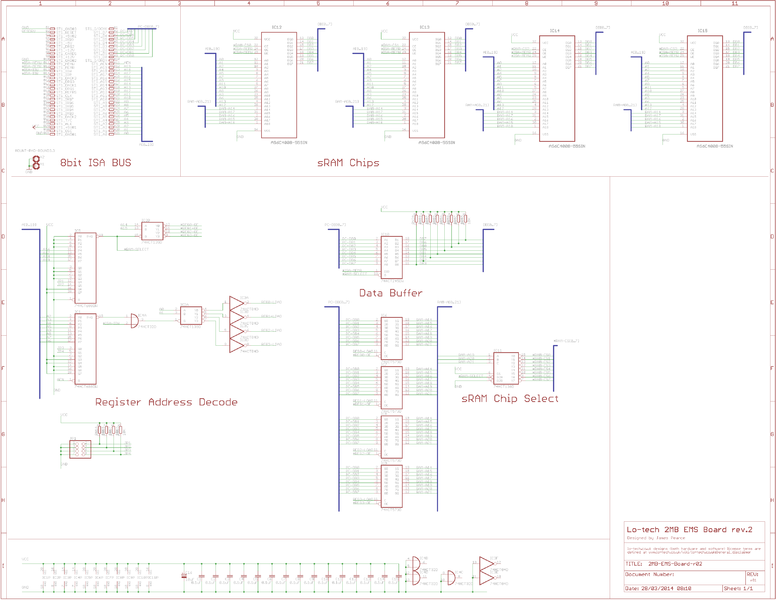Select the spare OR gate pair in bottom strip
Image resolution: width=776 pixels, height=600 pixels.
(x=416, y=570)
